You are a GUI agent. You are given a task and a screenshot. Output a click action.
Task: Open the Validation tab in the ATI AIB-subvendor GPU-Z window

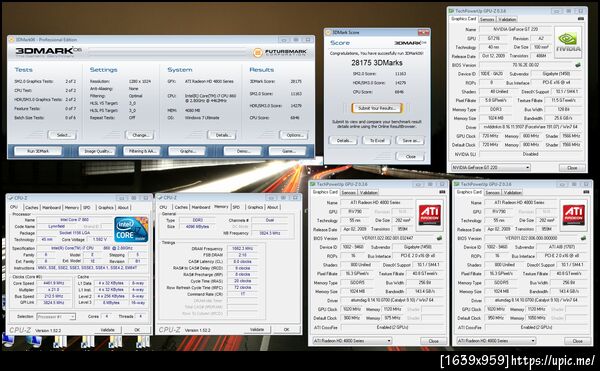click(512, 192)
